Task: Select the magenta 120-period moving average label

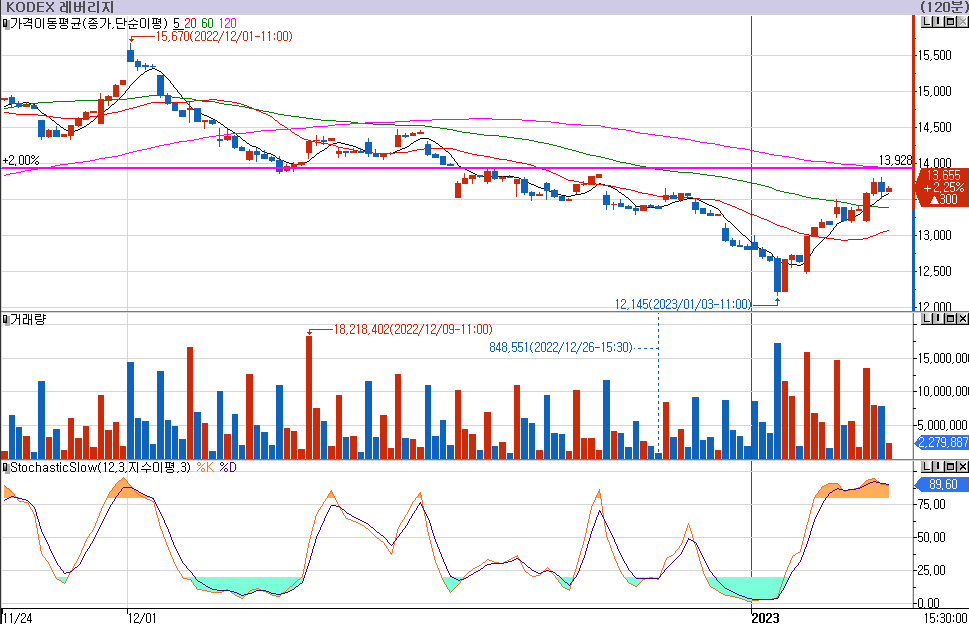Action: click(227, 23)
